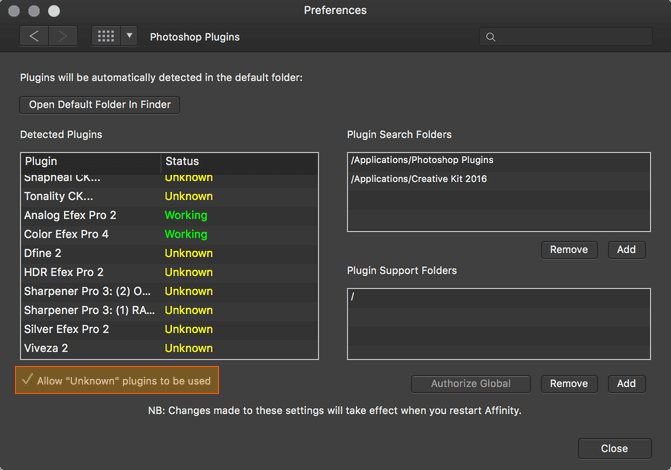Sort by the Status column header
Image resolution: width=671 pixels, height=470 pixels.
(240, 161)
